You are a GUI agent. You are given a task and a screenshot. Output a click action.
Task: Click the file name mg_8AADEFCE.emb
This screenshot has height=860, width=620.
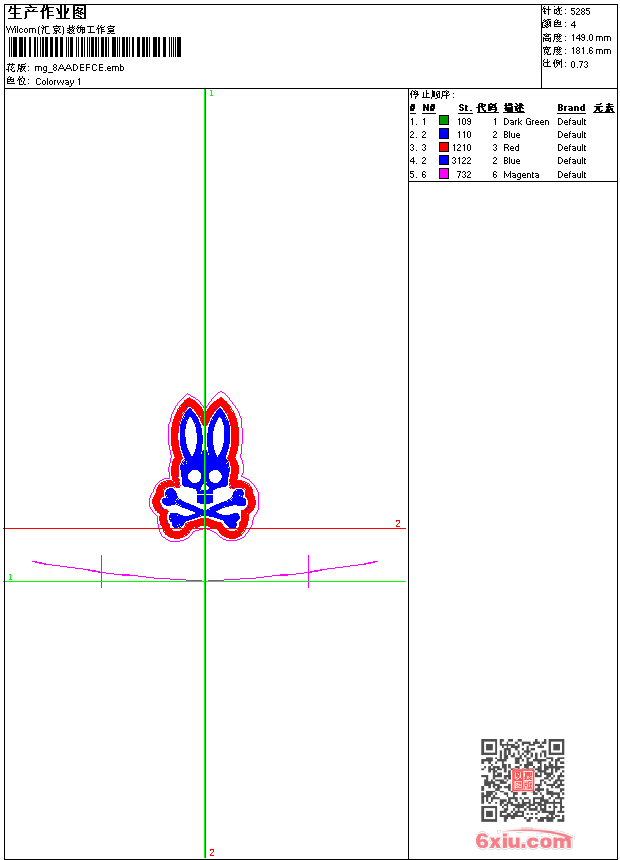tap(80, 68)
